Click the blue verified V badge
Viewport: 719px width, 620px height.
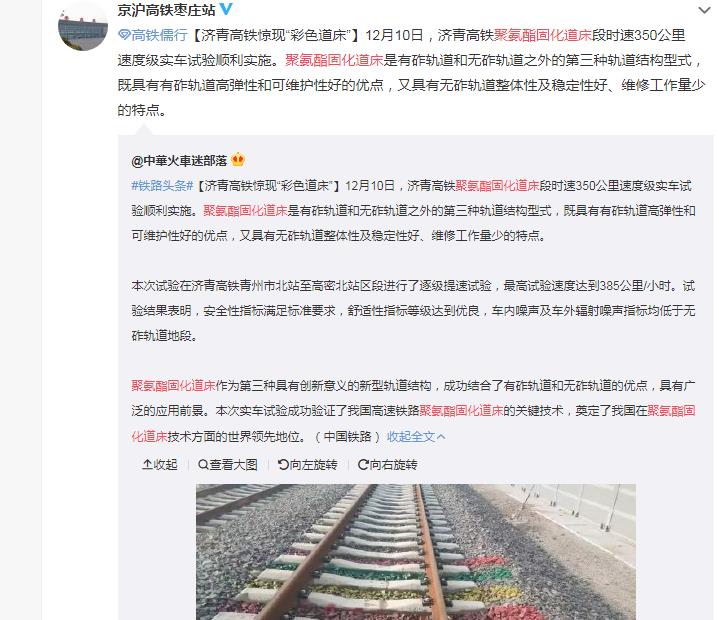(226, 9)
